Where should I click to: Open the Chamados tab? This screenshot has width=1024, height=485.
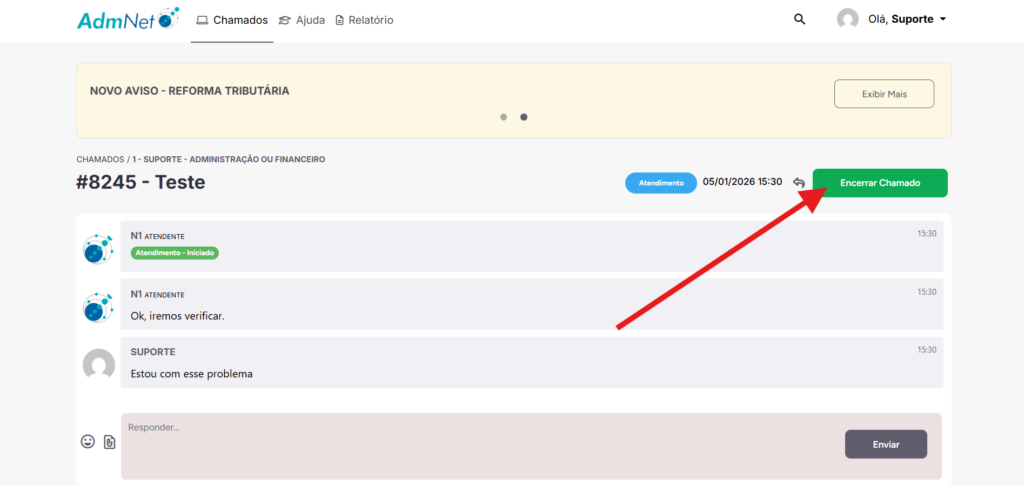coord(232,20)
